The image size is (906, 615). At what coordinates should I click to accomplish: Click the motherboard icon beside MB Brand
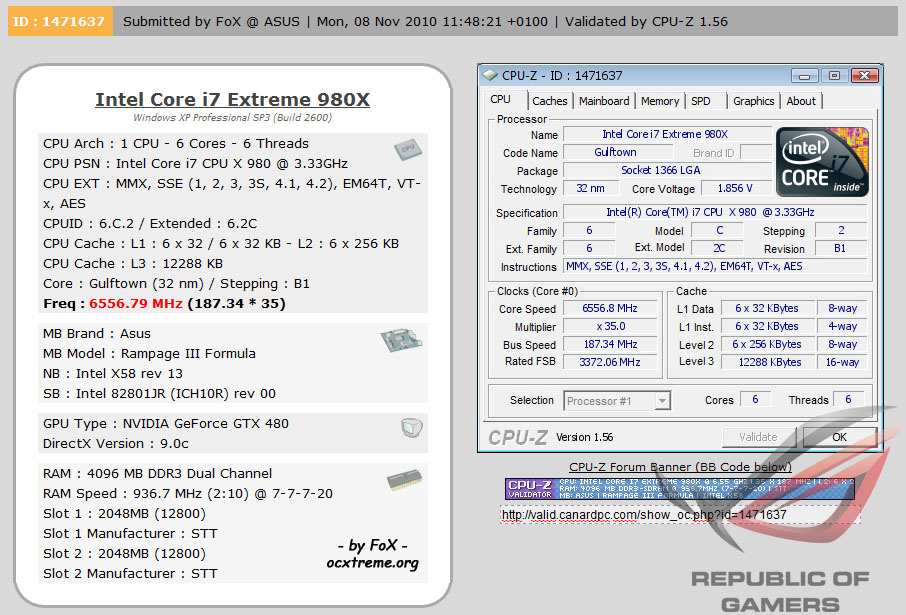[x=401, y=340]
